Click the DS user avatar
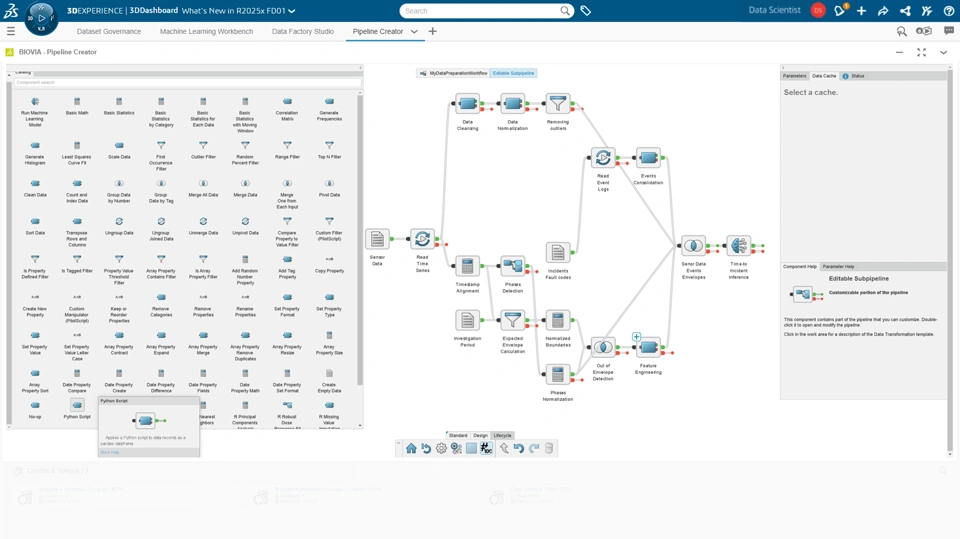The width and height of the screenshot is (960, 539). [x=818, y=10]
